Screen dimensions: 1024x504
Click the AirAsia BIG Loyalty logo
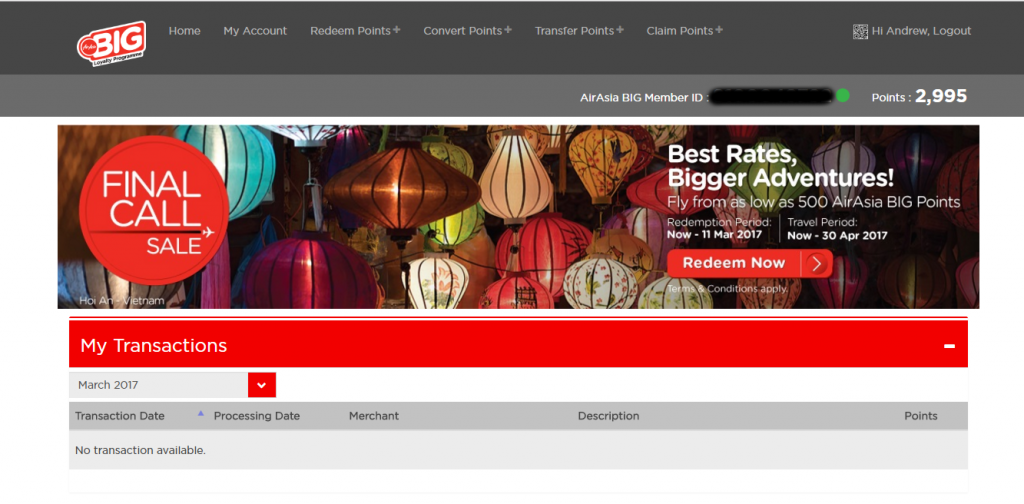[111, 43]
